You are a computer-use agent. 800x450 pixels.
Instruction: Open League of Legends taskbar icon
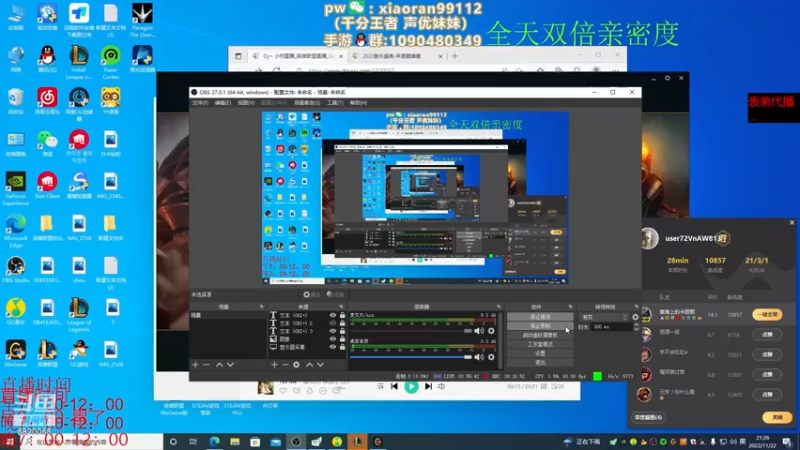tap(357, 442)
